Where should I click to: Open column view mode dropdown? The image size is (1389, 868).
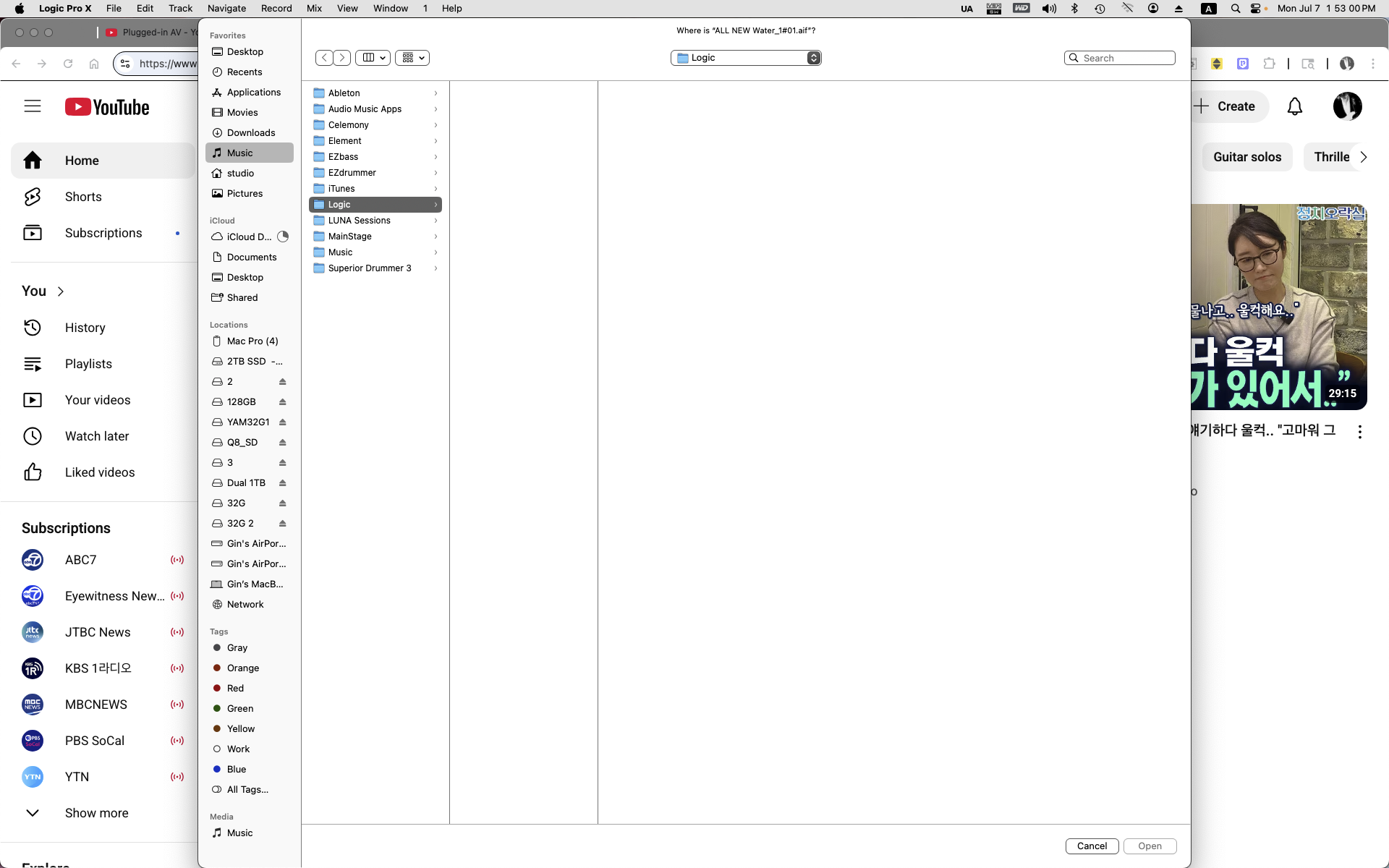coord(373,58)
